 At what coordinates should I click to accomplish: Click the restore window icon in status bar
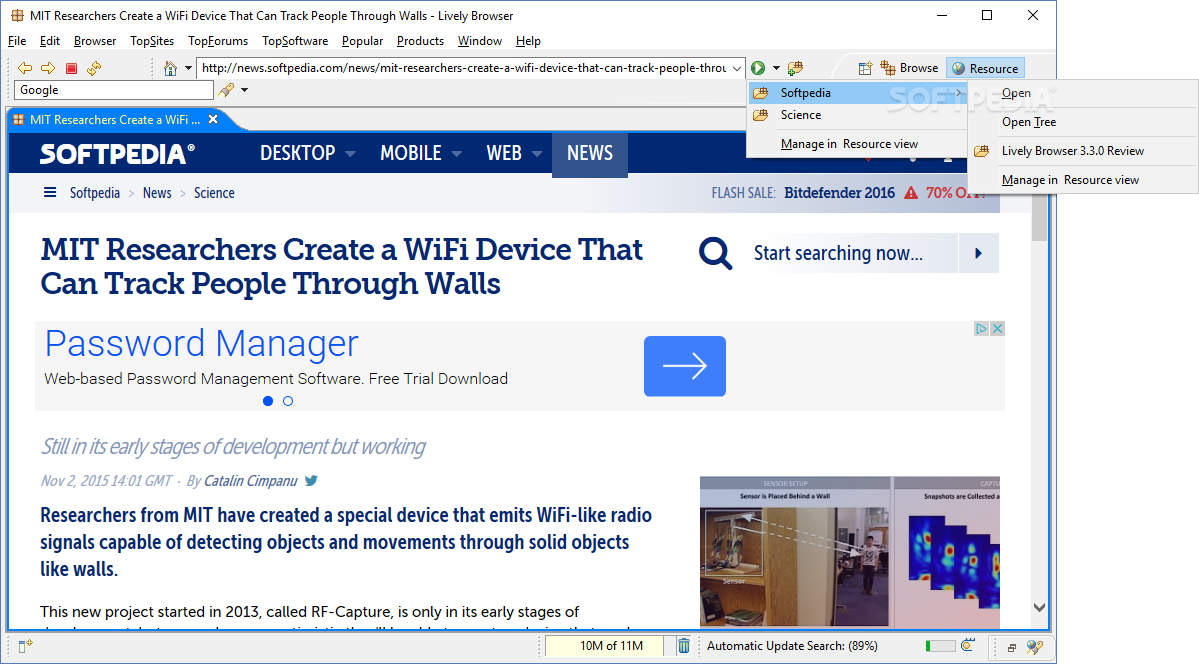click(1012, 647)
